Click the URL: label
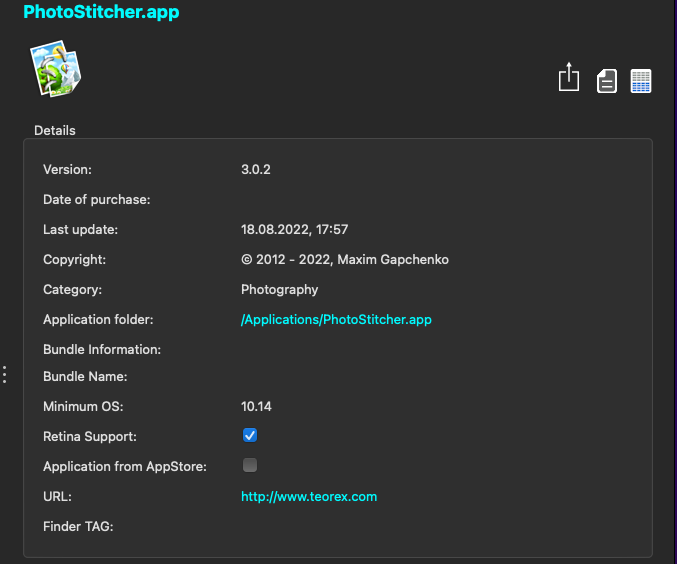This screenshot has height=564, width=677. pyautogui.click(x=57, y=497)
